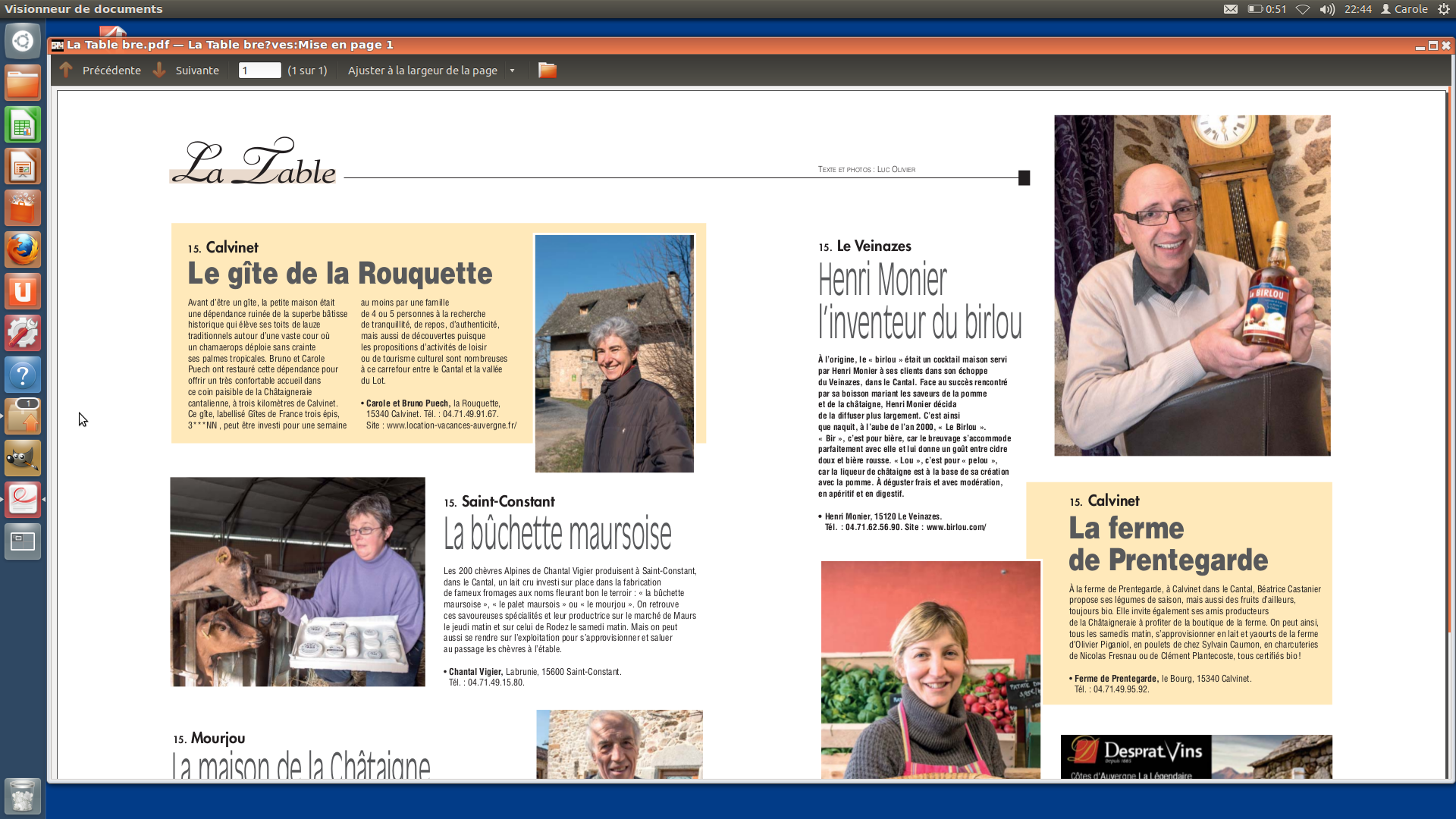Click 'Texte et photos : Luc Olivier' credit
This screenshot has height=819, width=1456.
pos(866,170)
